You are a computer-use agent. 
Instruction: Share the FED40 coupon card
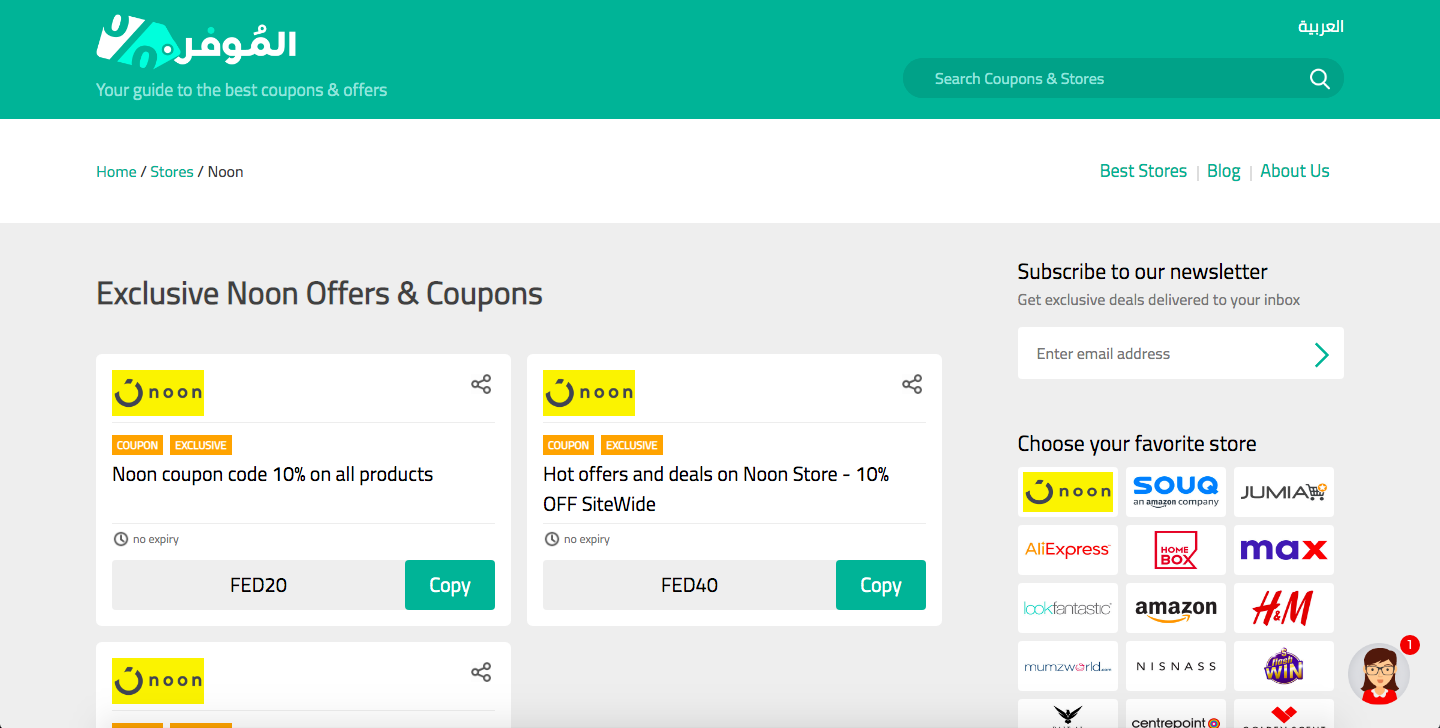pos(912,384)
